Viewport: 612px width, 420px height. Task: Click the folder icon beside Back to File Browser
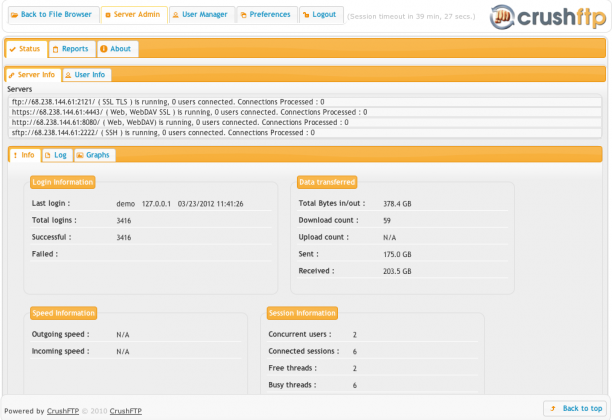[x=14, y=15]
